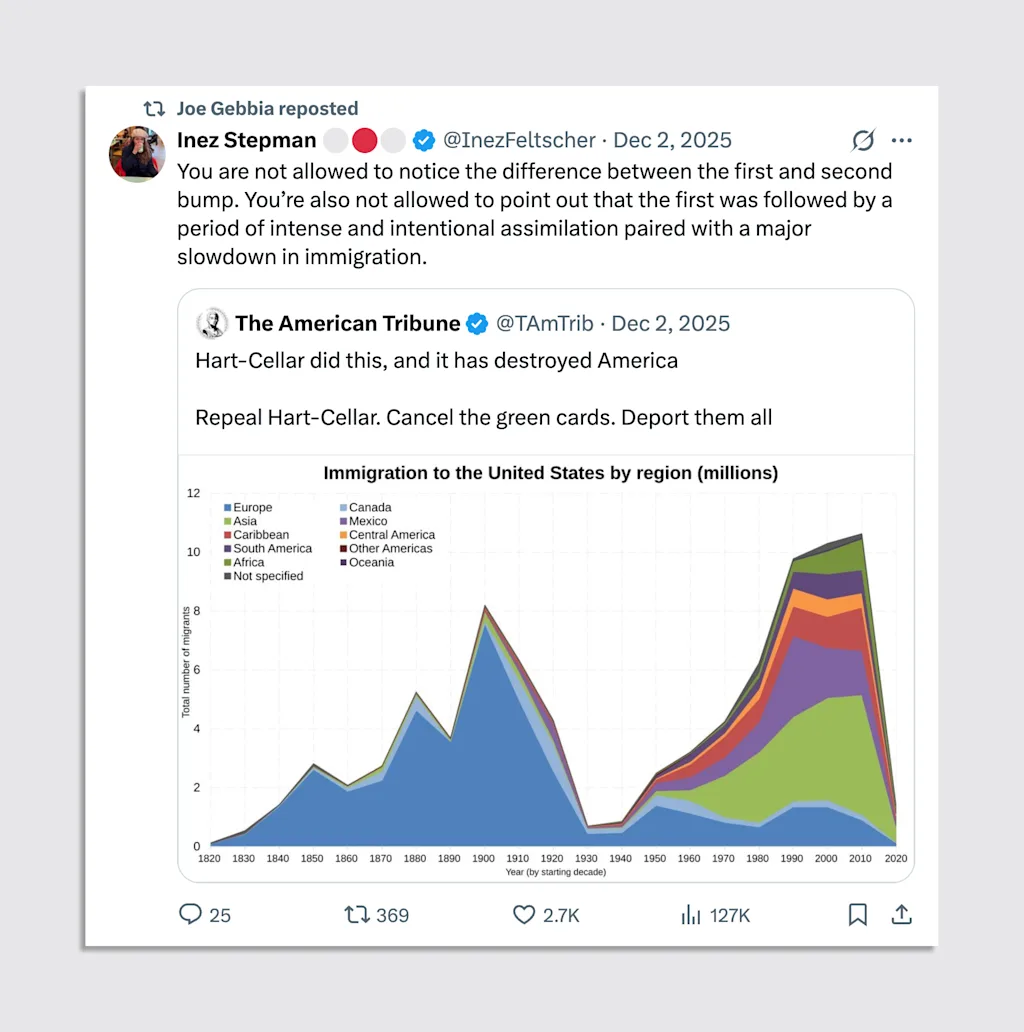Screen dimensions: 1024x1032
Task: Bookmark this post
Action: (857, 914)
